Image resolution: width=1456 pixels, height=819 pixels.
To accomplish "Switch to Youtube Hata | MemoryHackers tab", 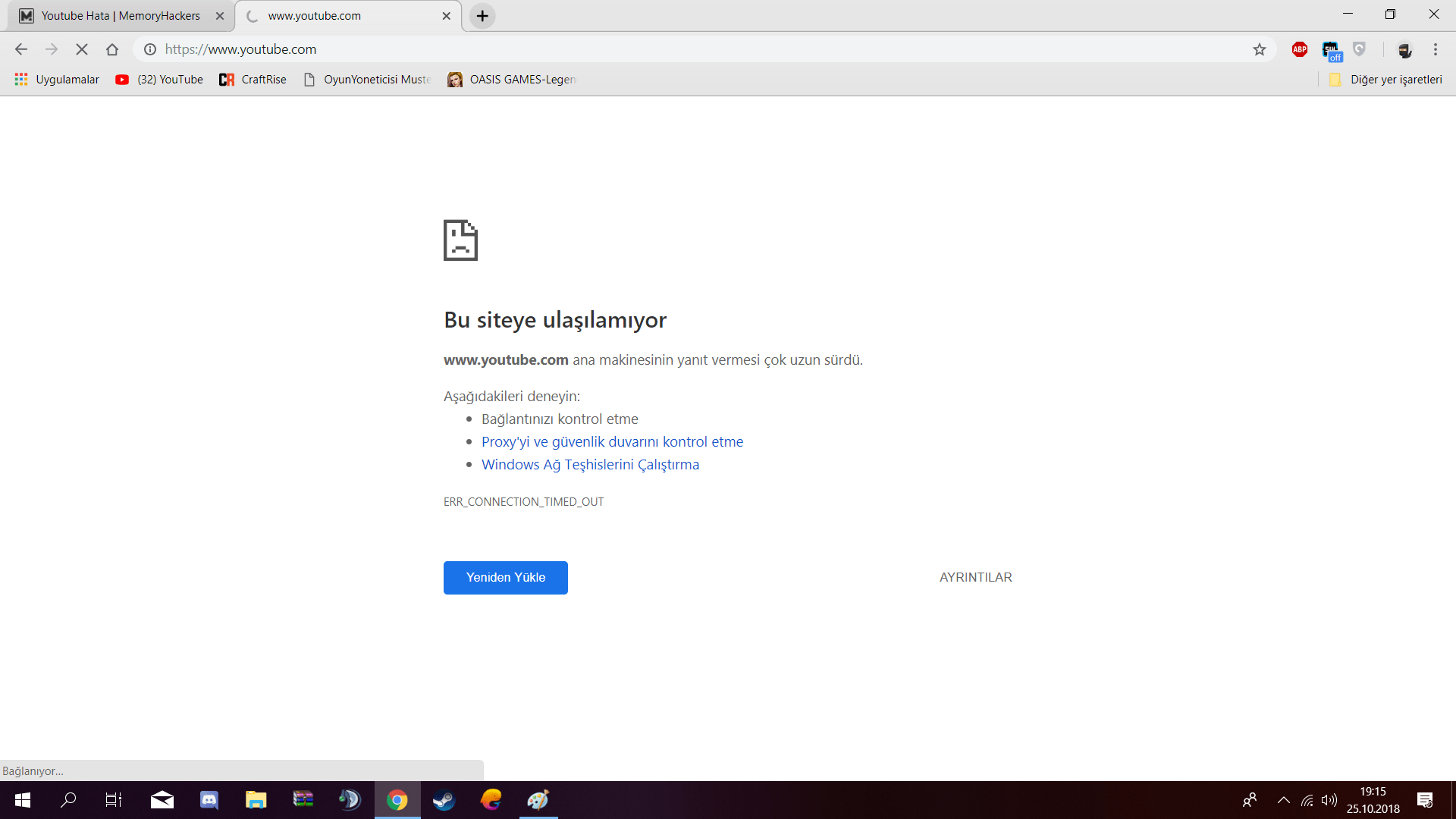I will click(121, 16).
